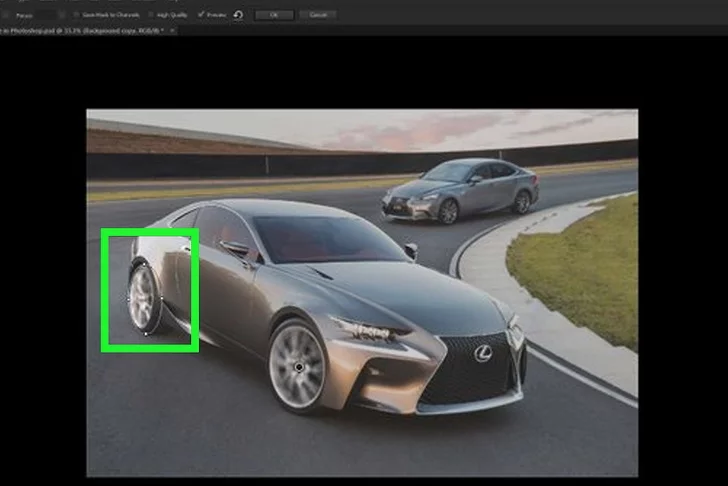The width and height of the screenshot is (728, 486).
Task: Select the spin blur pin on front wheel
Action: click(x=299, y=368)
